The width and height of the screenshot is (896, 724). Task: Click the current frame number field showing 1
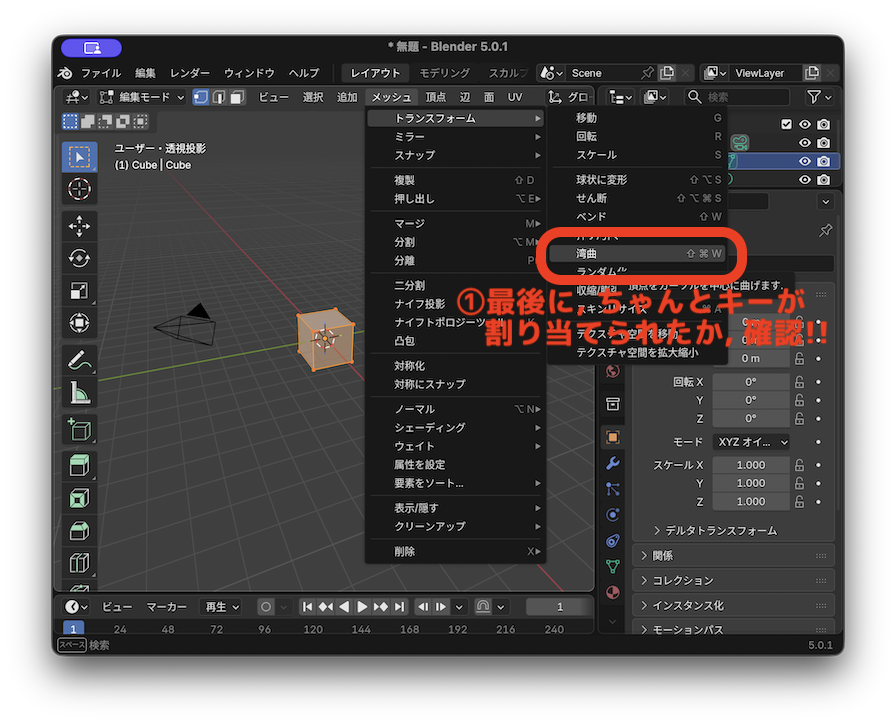(x=559, y=607)
